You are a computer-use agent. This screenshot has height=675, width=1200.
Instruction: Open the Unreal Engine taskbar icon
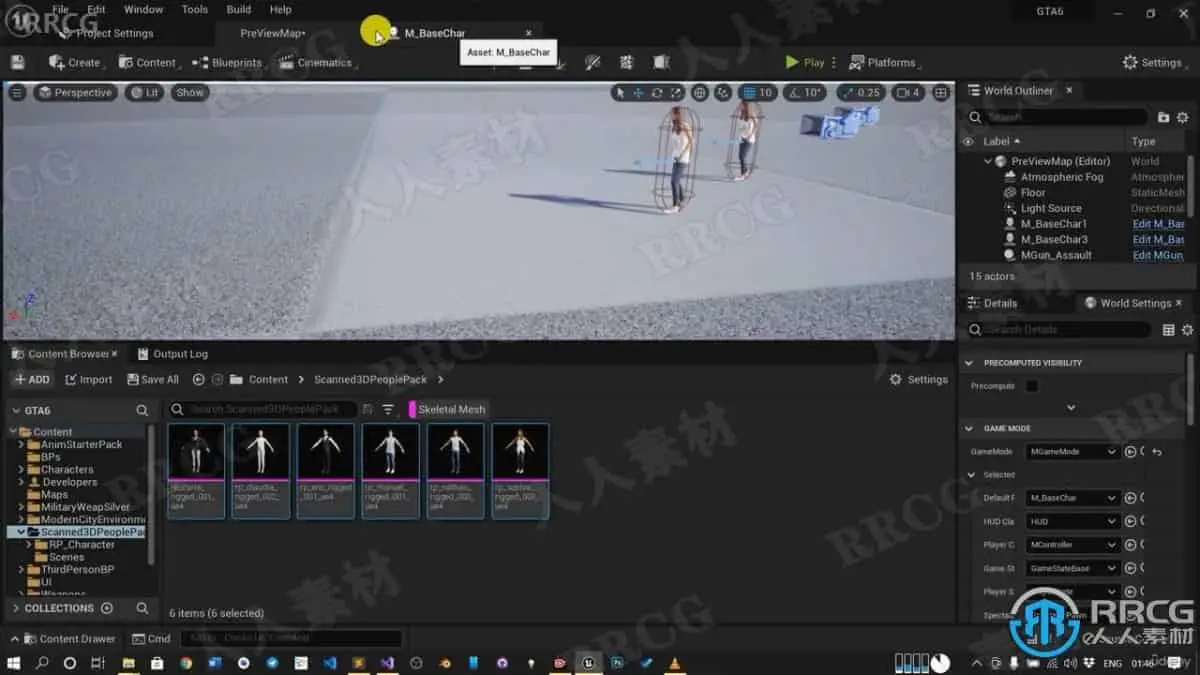[x=590, y=662]
